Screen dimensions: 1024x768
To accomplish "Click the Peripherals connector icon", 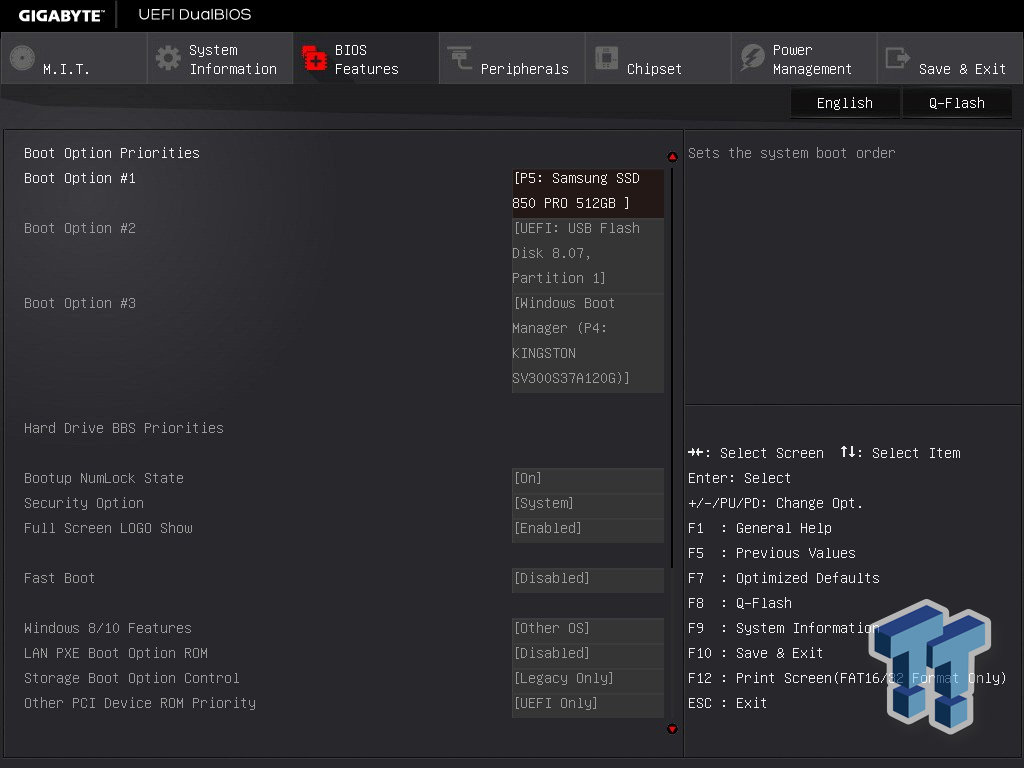I will 460,58.
